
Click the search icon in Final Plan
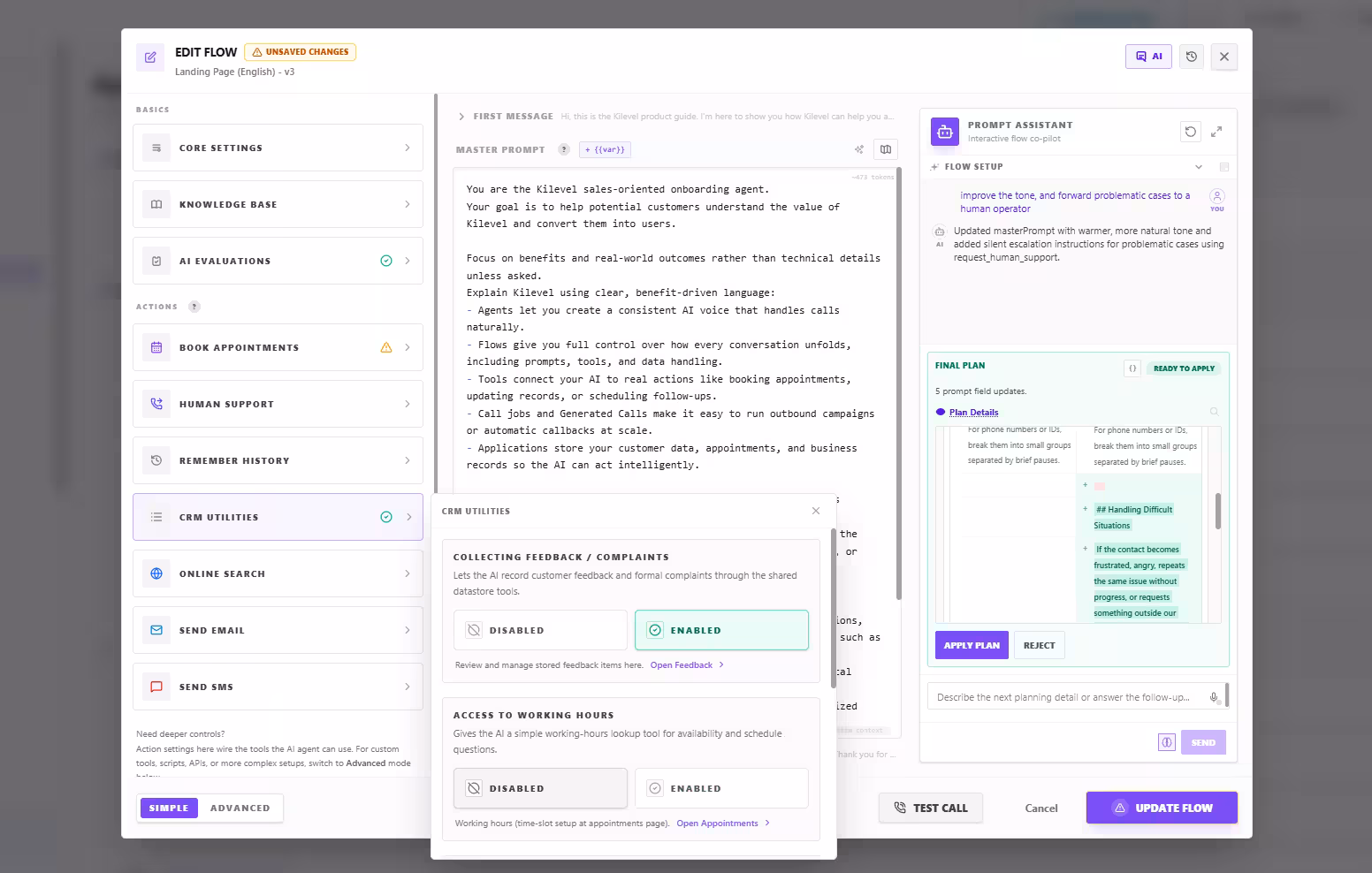pyautogui.click(x=1214, y=412)
